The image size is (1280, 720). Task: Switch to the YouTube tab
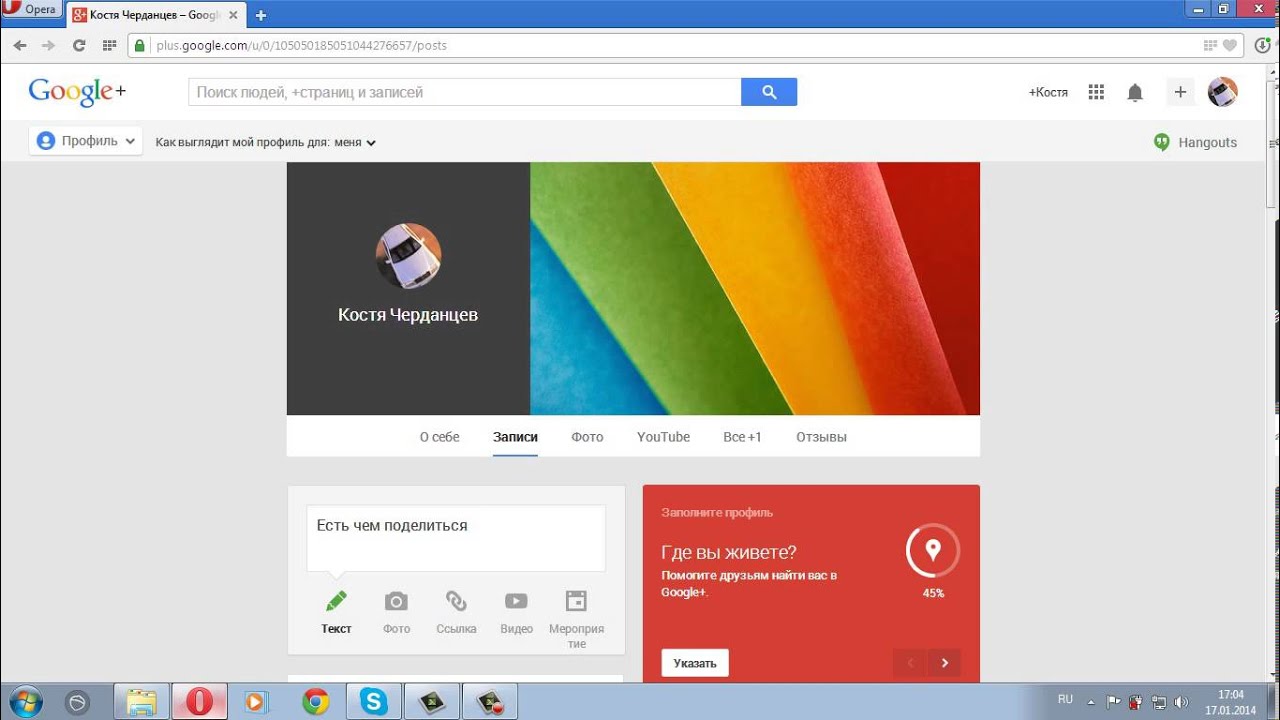point(663,437)
